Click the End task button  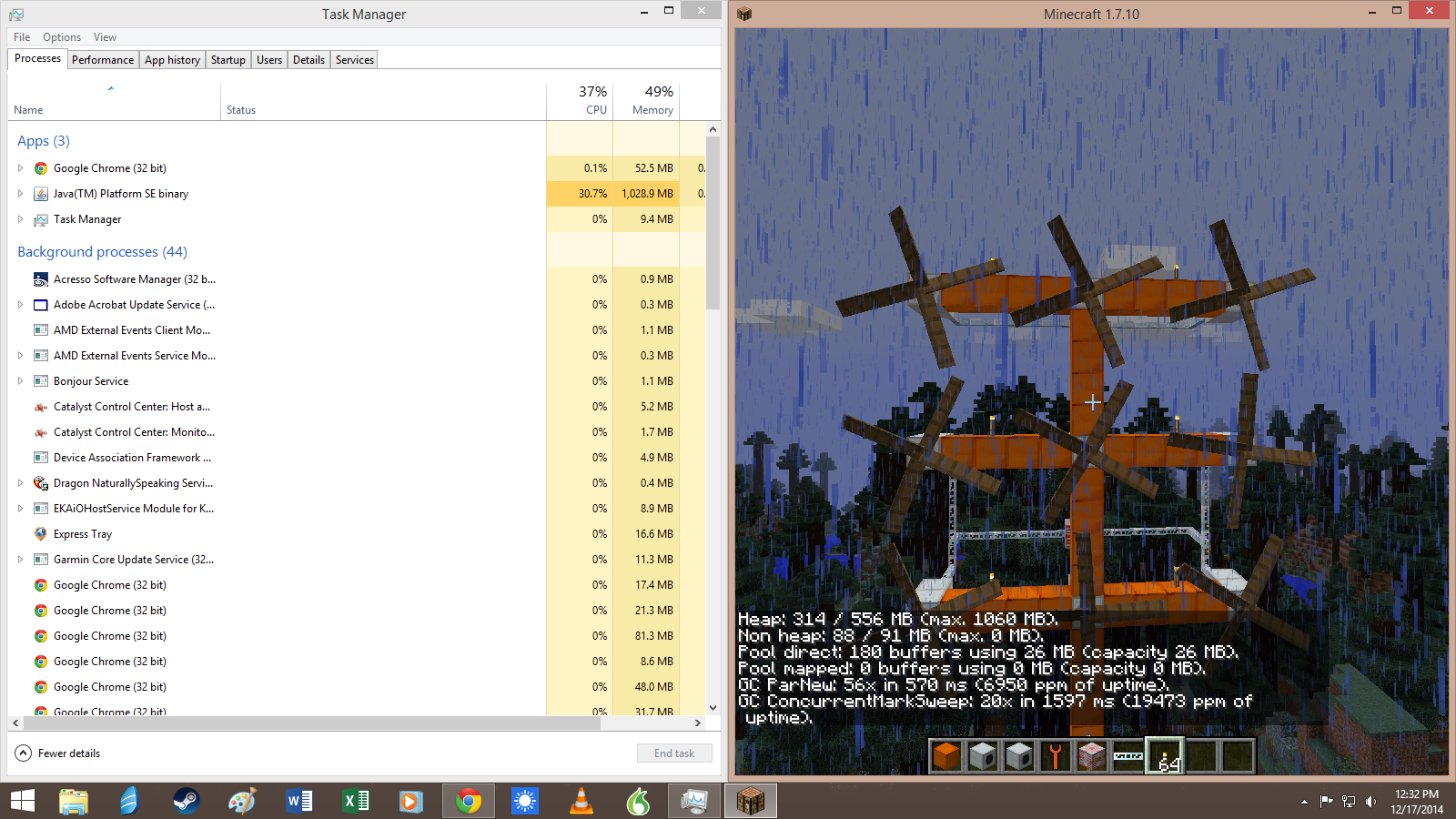coord(674,753)
